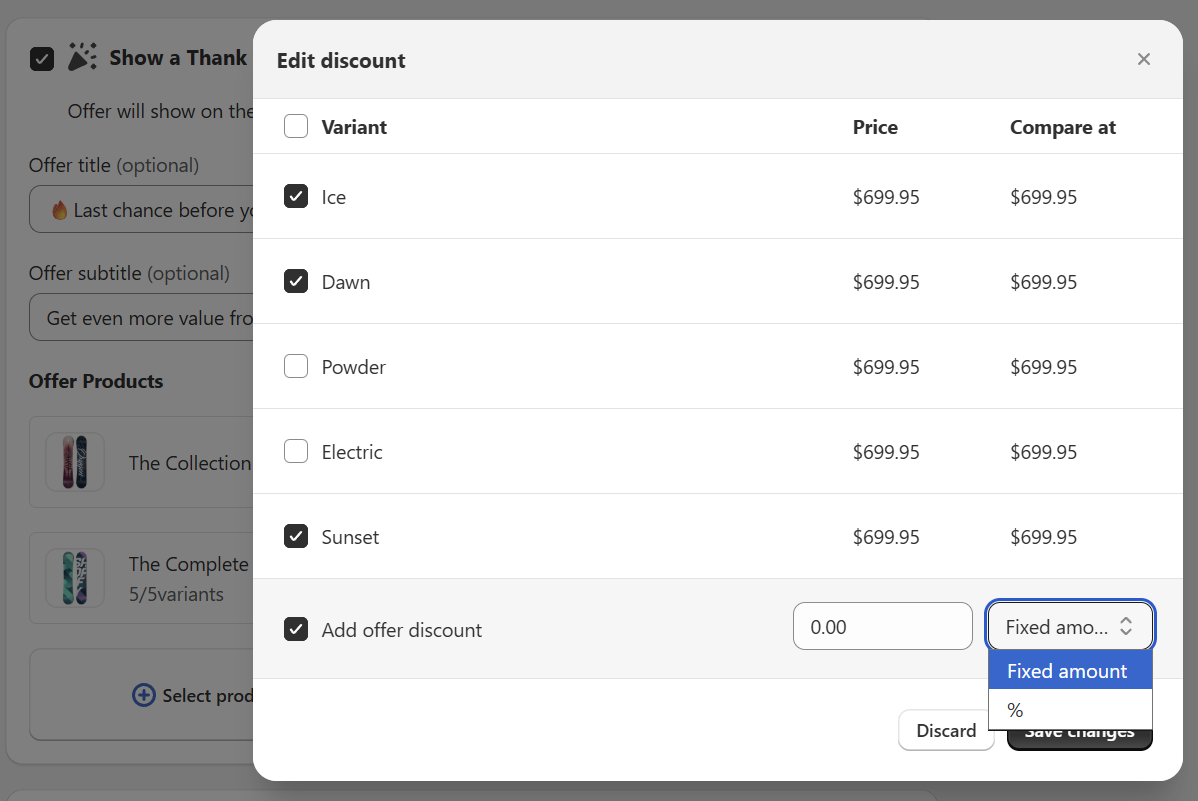
Task: Uncheck the Dawn variant checkbox
Action: click(x=296, y=282)
